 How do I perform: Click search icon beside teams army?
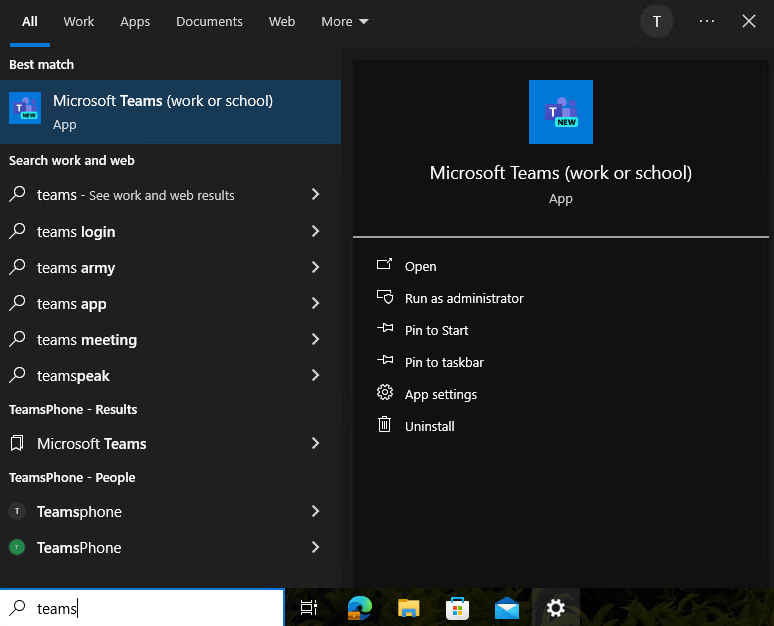tap(17, 267)
